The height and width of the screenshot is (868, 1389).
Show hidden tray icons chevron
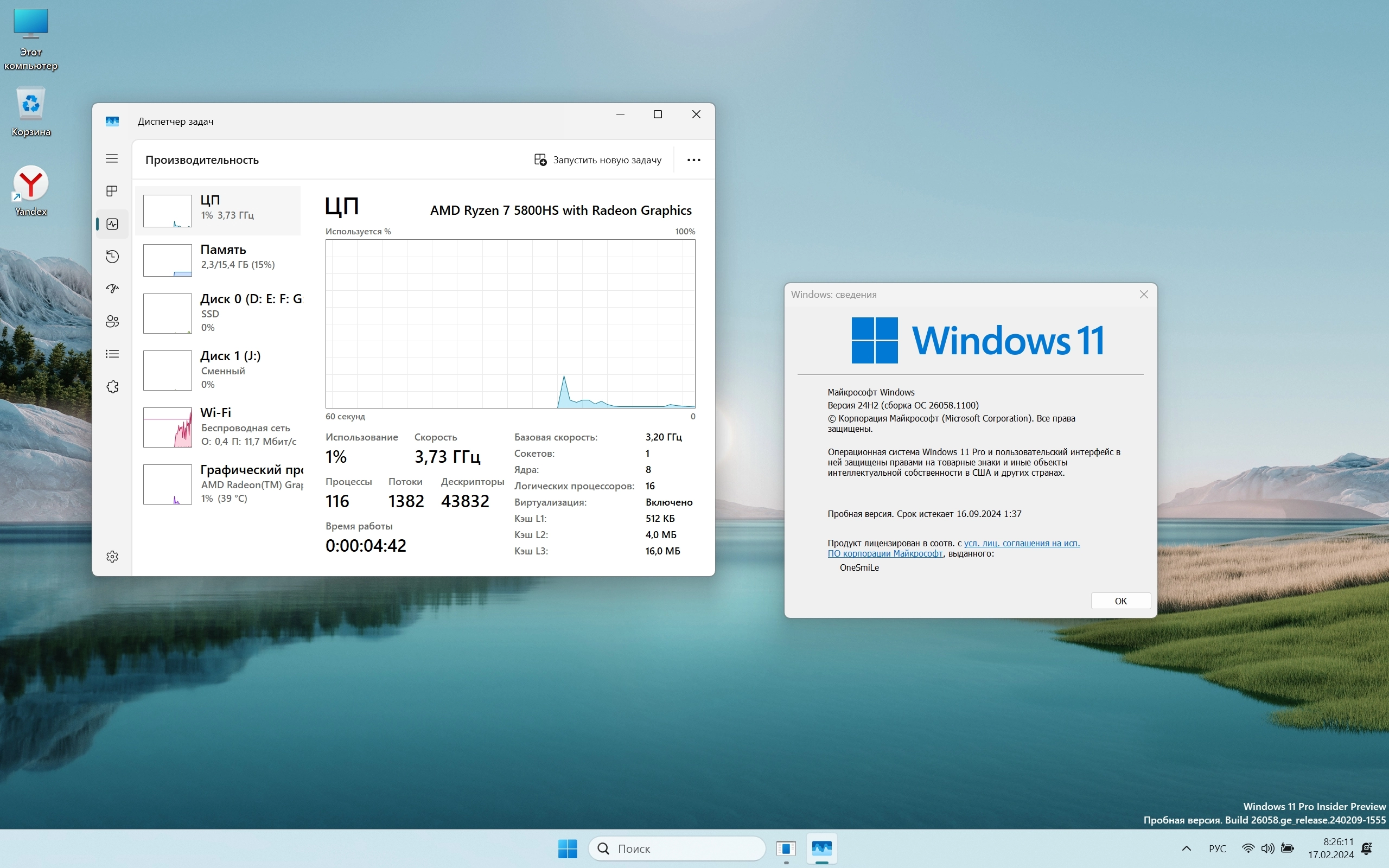click(x=1186, y=848)
